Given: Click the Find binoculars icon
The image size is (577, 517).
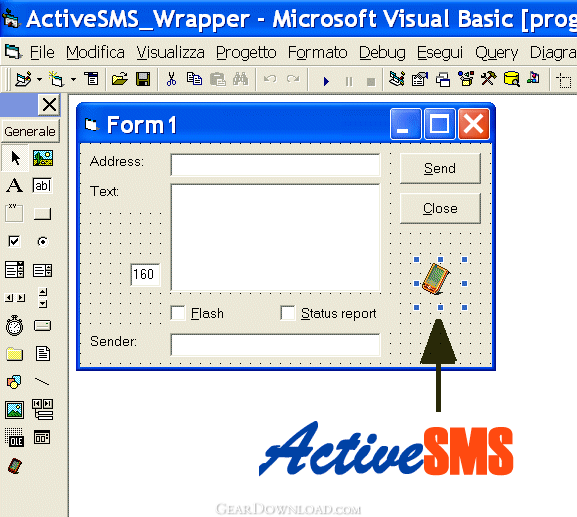Looking at the screenshot, I should pyautogui.click(x=240, y=79).
